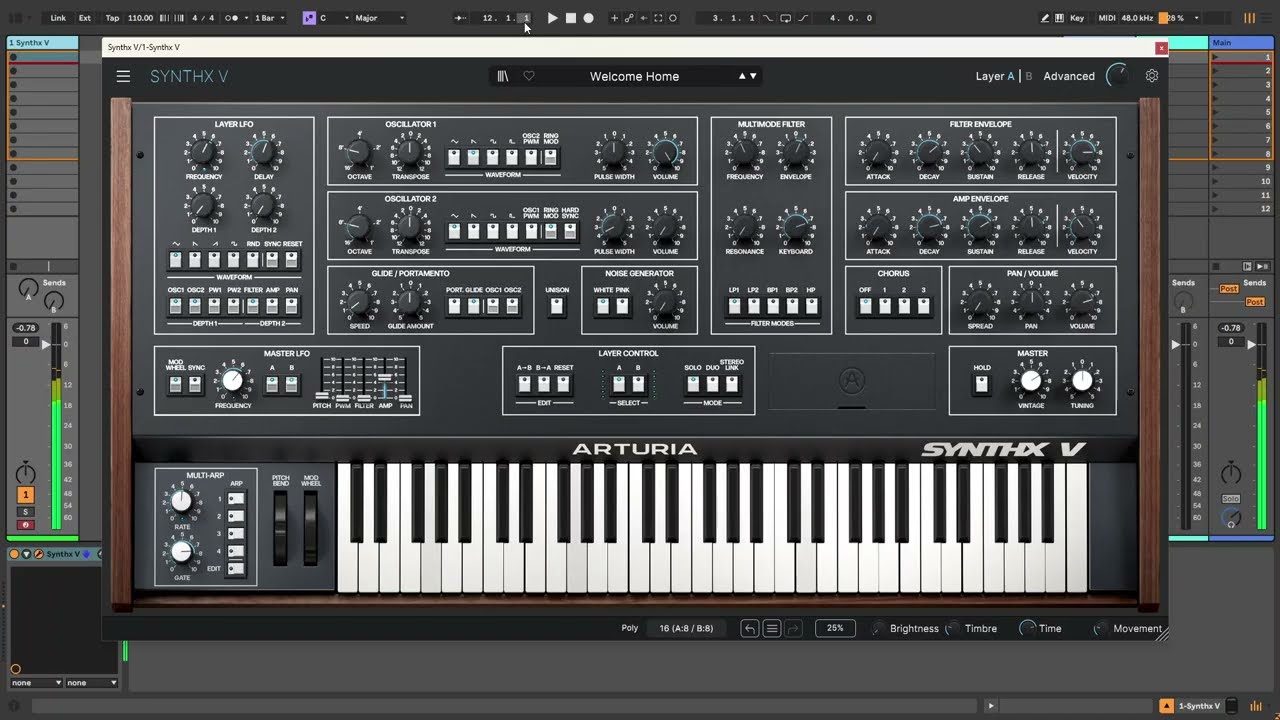Open the settings gear in Synthx V
This screenshot has height=720, width=1280.
pos(1152,76)
